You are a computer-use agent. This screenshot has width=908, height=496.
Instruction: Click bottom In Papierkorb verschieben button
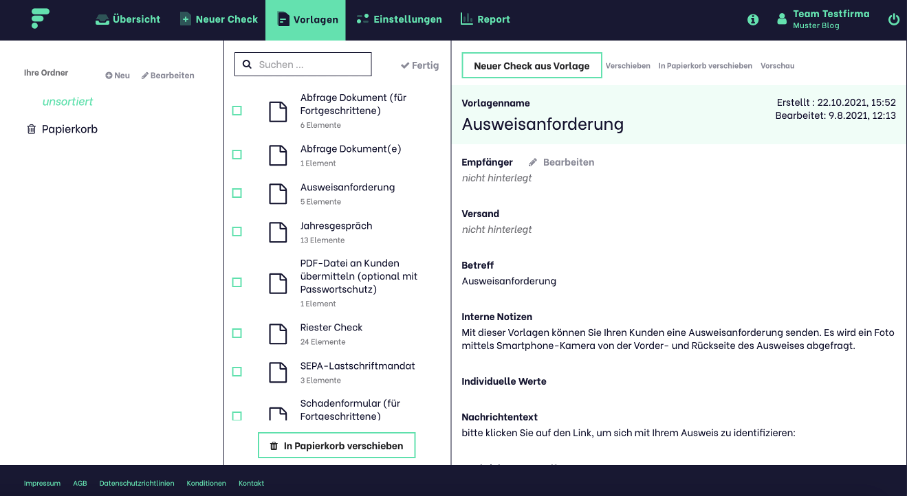(x=336, y=446)
